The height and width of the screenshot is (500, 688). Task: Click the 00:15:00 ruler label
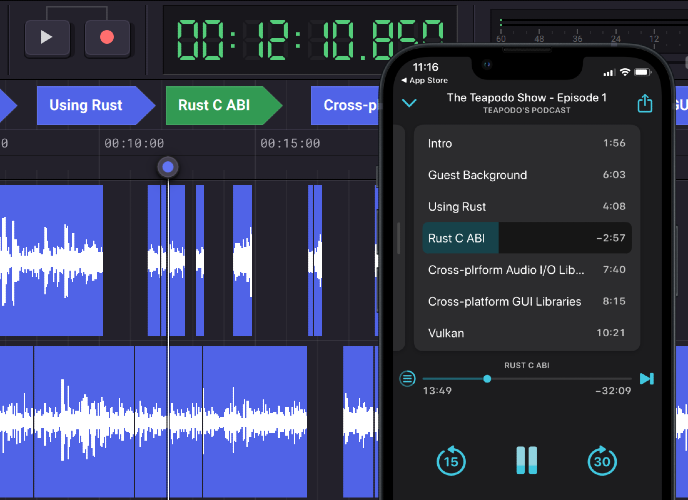(x=290, y=143)
